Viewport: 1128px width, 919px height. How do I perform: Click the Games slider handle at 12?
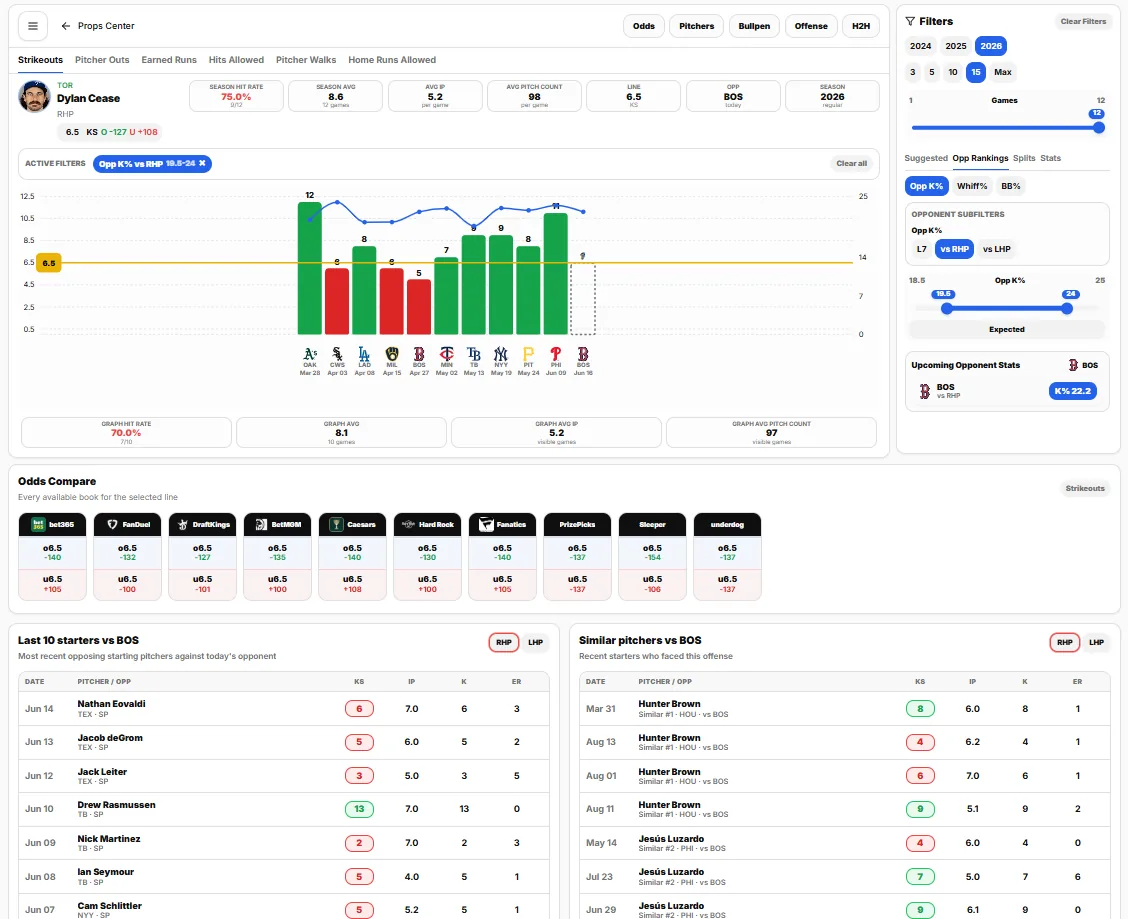pyautogui.click(x=1099, y=127)
